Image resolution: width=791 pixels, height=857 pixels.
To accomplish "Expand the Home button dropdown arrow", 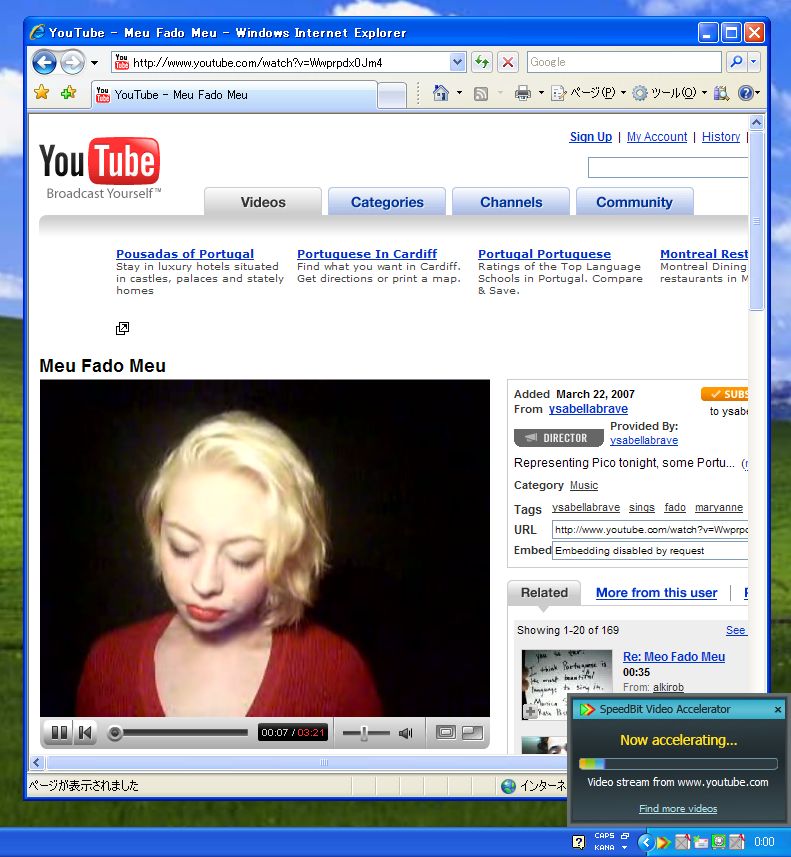I will tap(459, 93).
